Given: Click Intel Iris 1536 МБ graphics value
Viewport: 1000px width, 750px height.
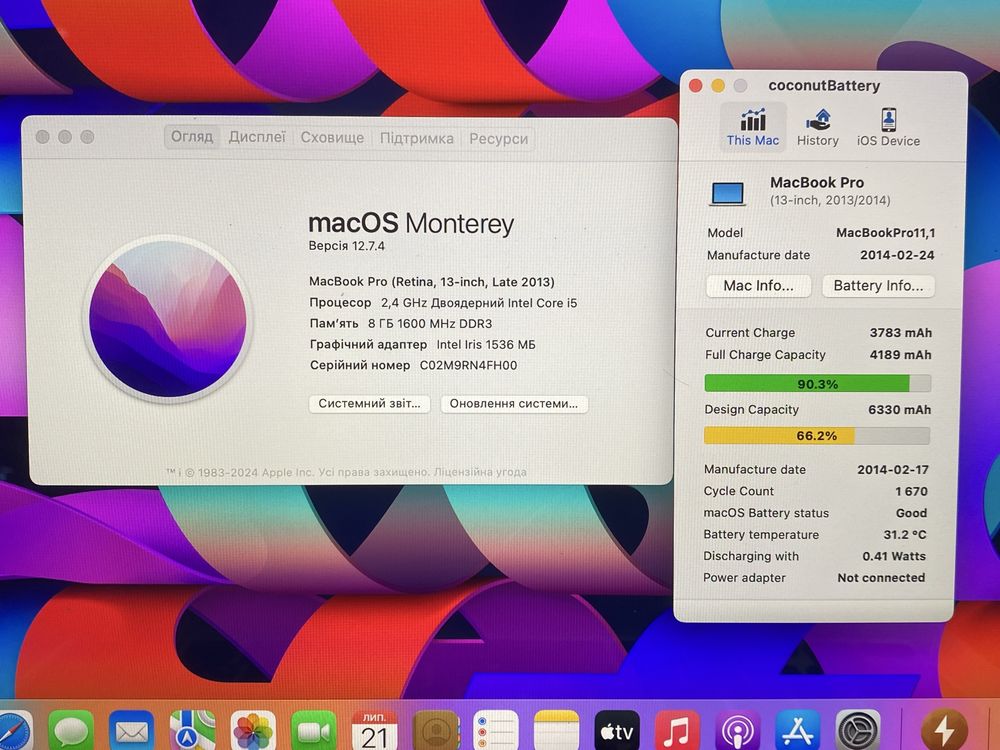Looking at the screenshot, I should click(486, 345).
